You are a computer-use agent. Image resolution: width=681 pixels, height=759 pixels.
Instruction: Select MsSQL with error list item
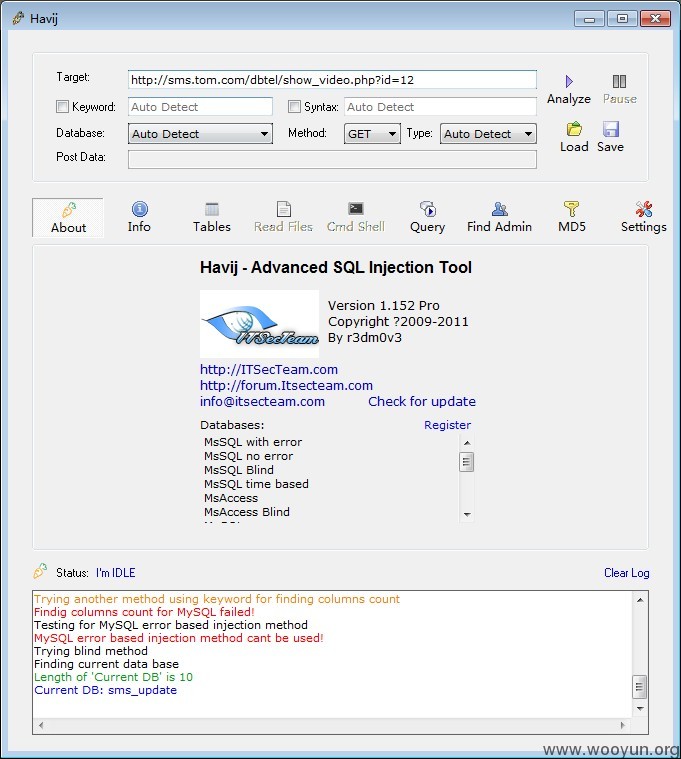coord(253,442)
